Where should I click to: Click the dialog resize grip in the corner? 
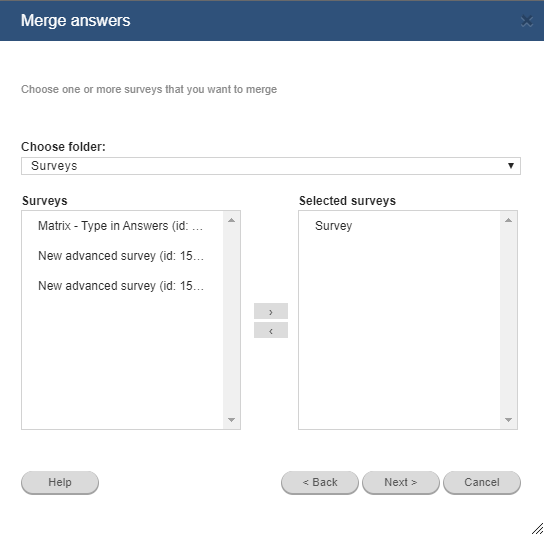click(537, 529)
